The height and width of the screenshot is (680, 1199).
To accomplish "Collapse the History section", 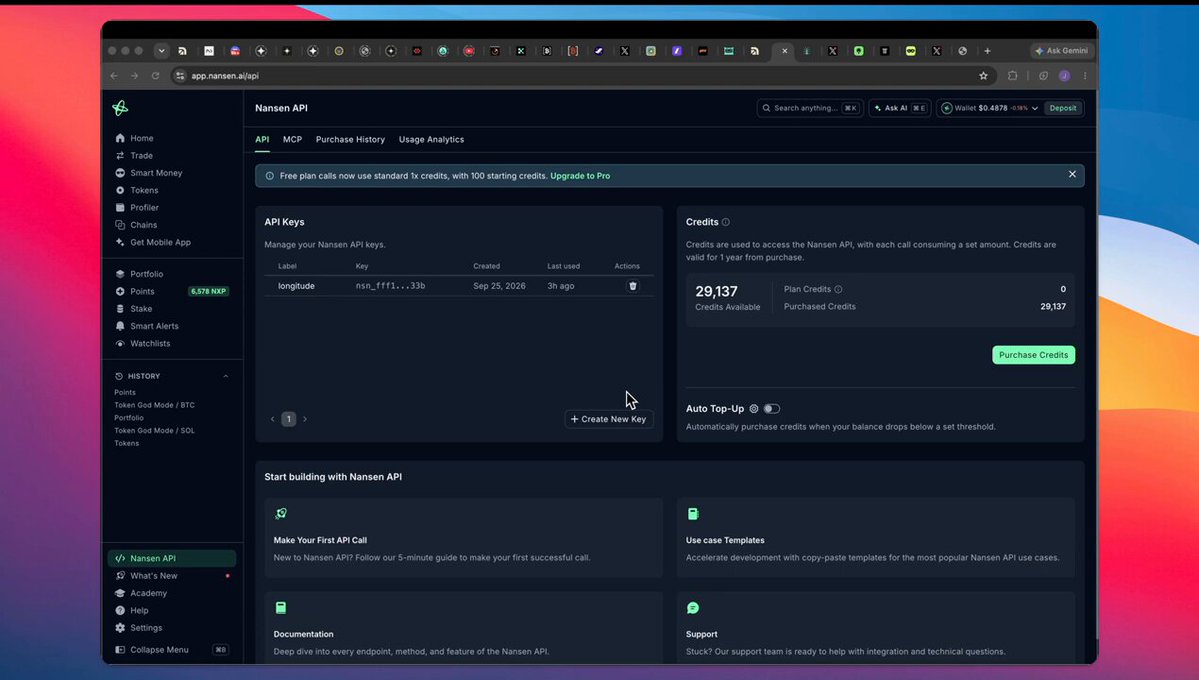I will point(226,376).
